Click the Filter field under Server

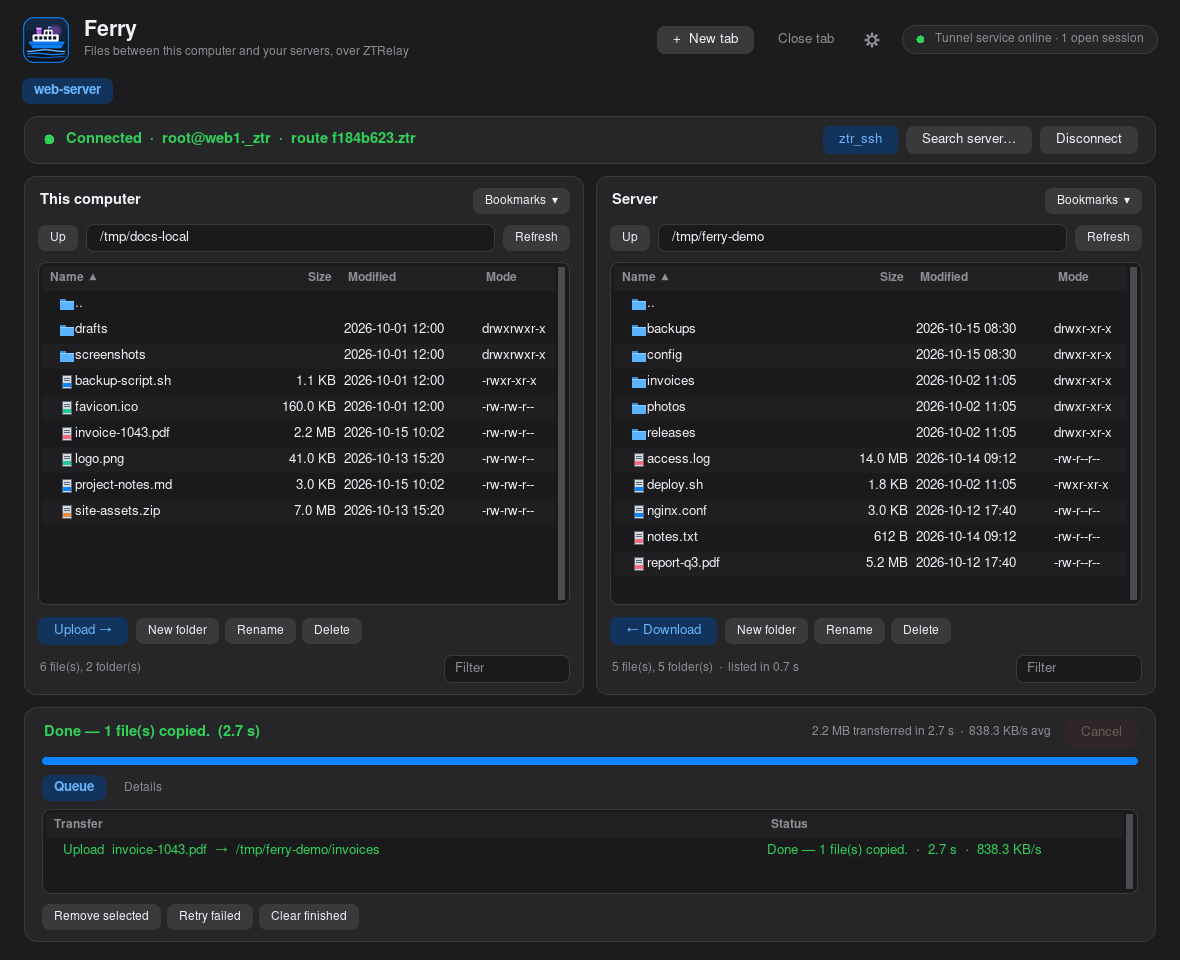1078,668
